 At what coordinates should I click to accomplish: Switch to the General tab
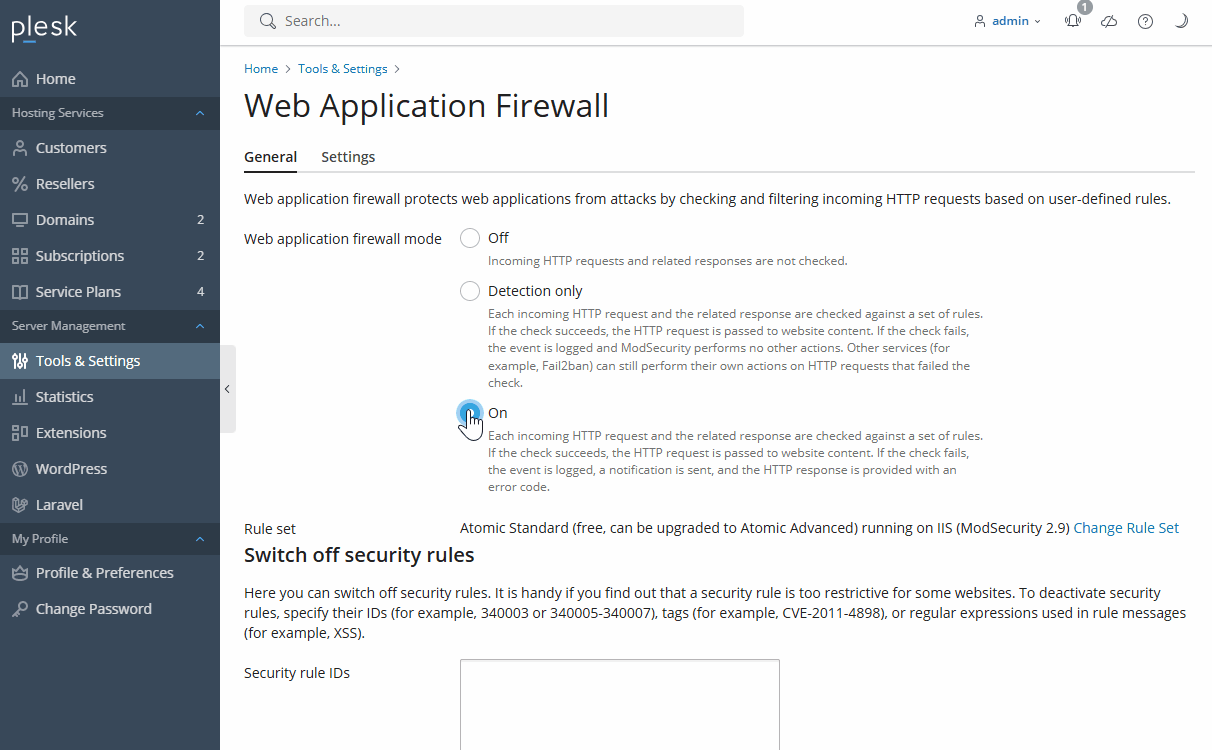(x=270, y=157)
